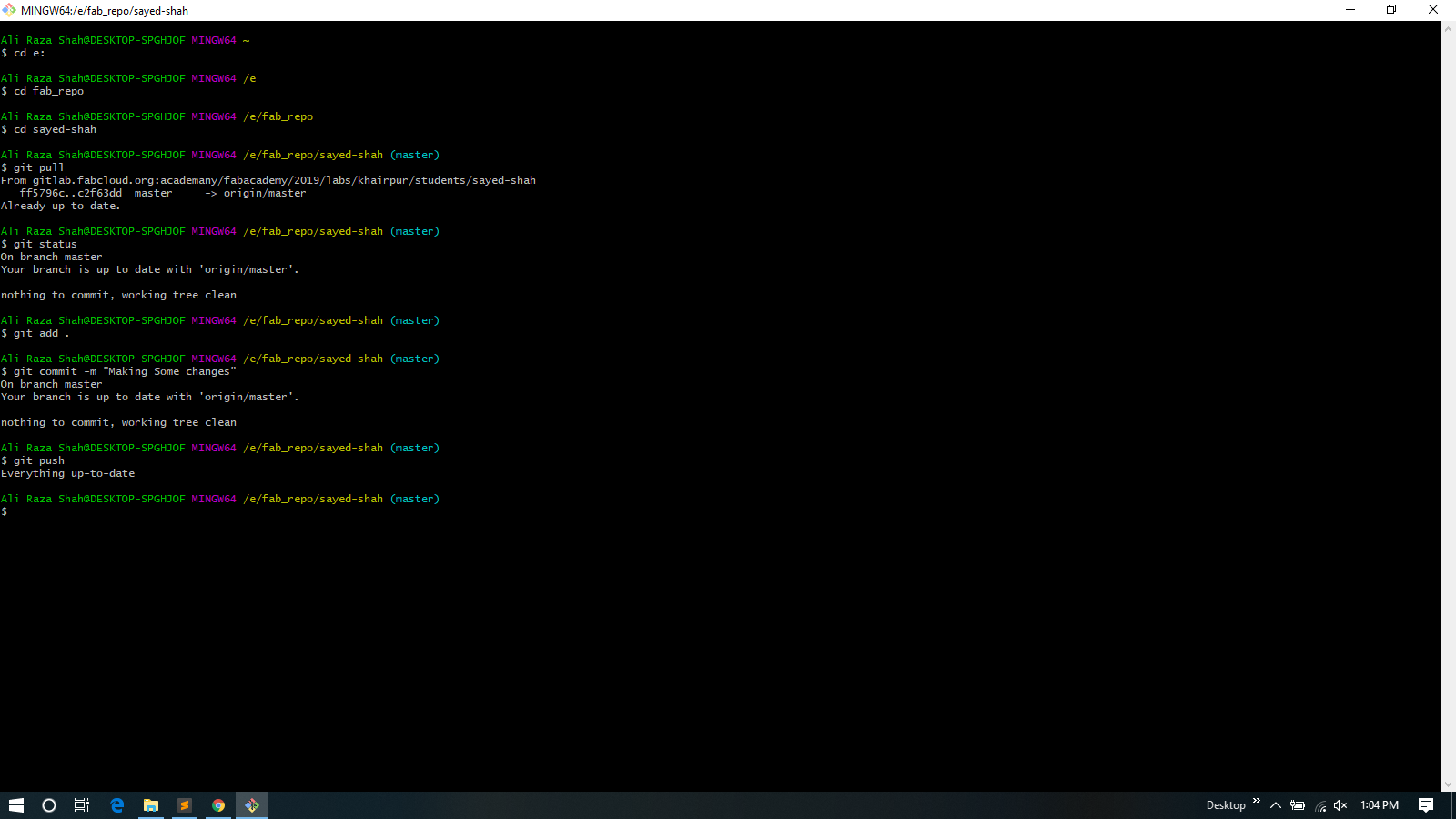
Task: Click the window title MINGW64:/e/fab_repo/sayed-shah
Action: (105, 11)
